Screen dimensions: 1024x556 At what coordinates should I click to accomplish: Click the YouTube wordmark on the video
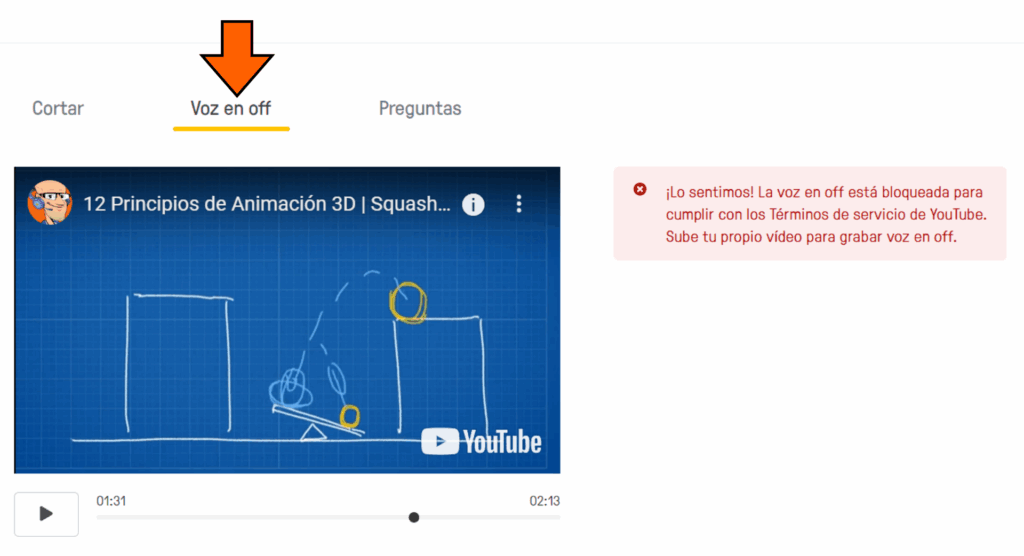(x=502, y=442)
